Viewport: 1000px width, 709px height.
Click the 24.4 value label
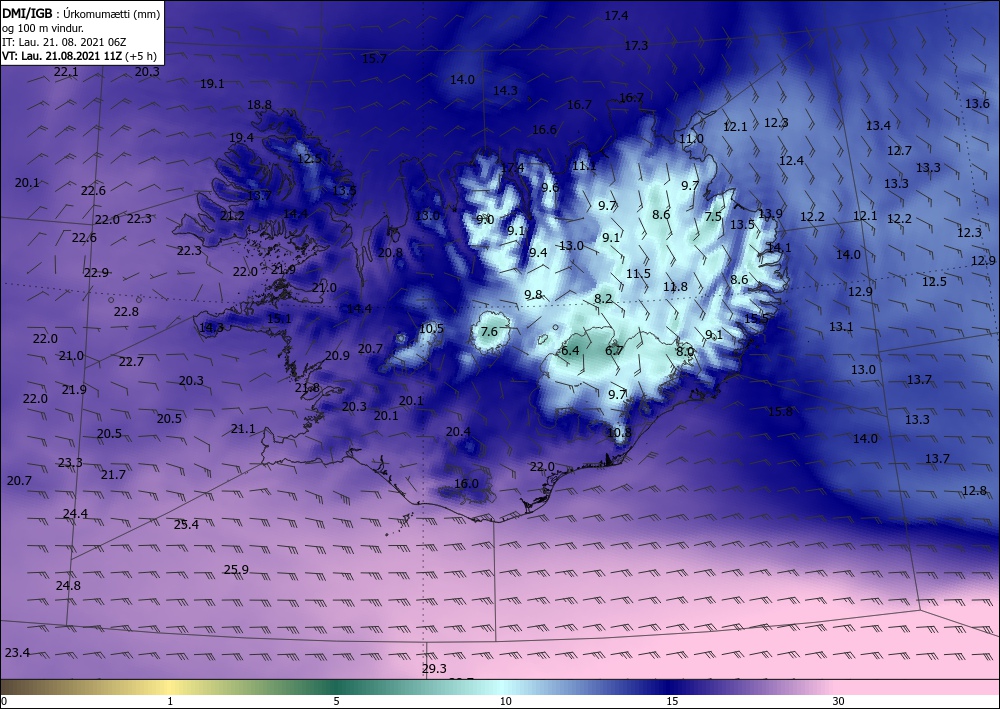75,513
